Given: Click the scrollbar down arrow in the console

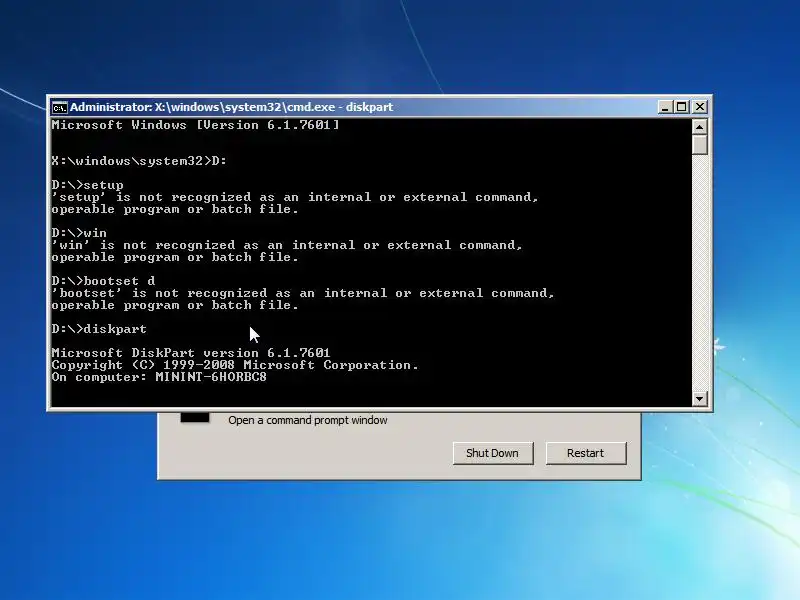Looking at the screenshot, I should pos(699,398).
